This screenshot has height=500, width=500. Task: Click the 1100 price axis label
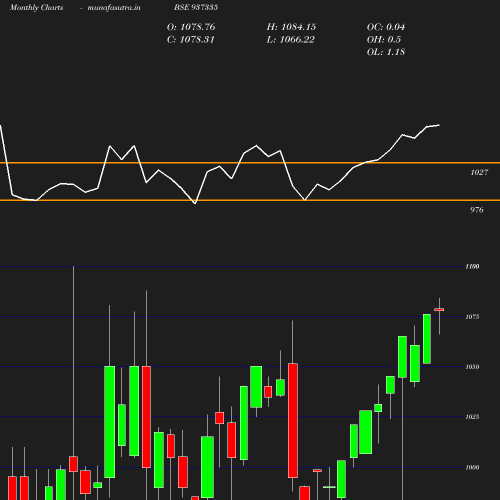(472, 266)
